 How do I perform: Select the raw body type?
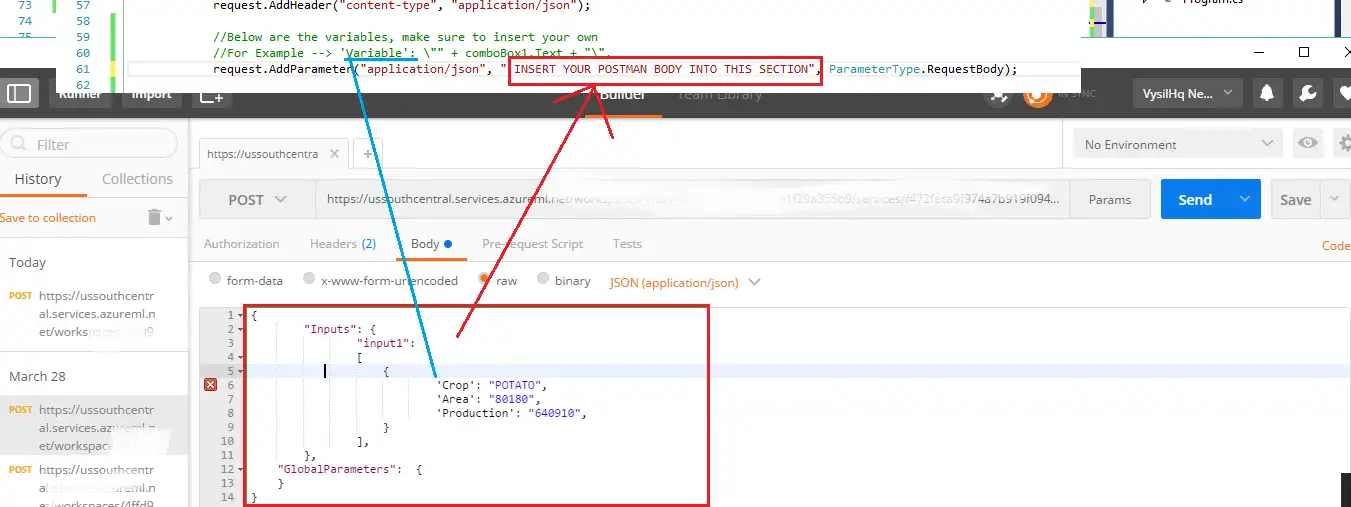[x=485, y=280]
